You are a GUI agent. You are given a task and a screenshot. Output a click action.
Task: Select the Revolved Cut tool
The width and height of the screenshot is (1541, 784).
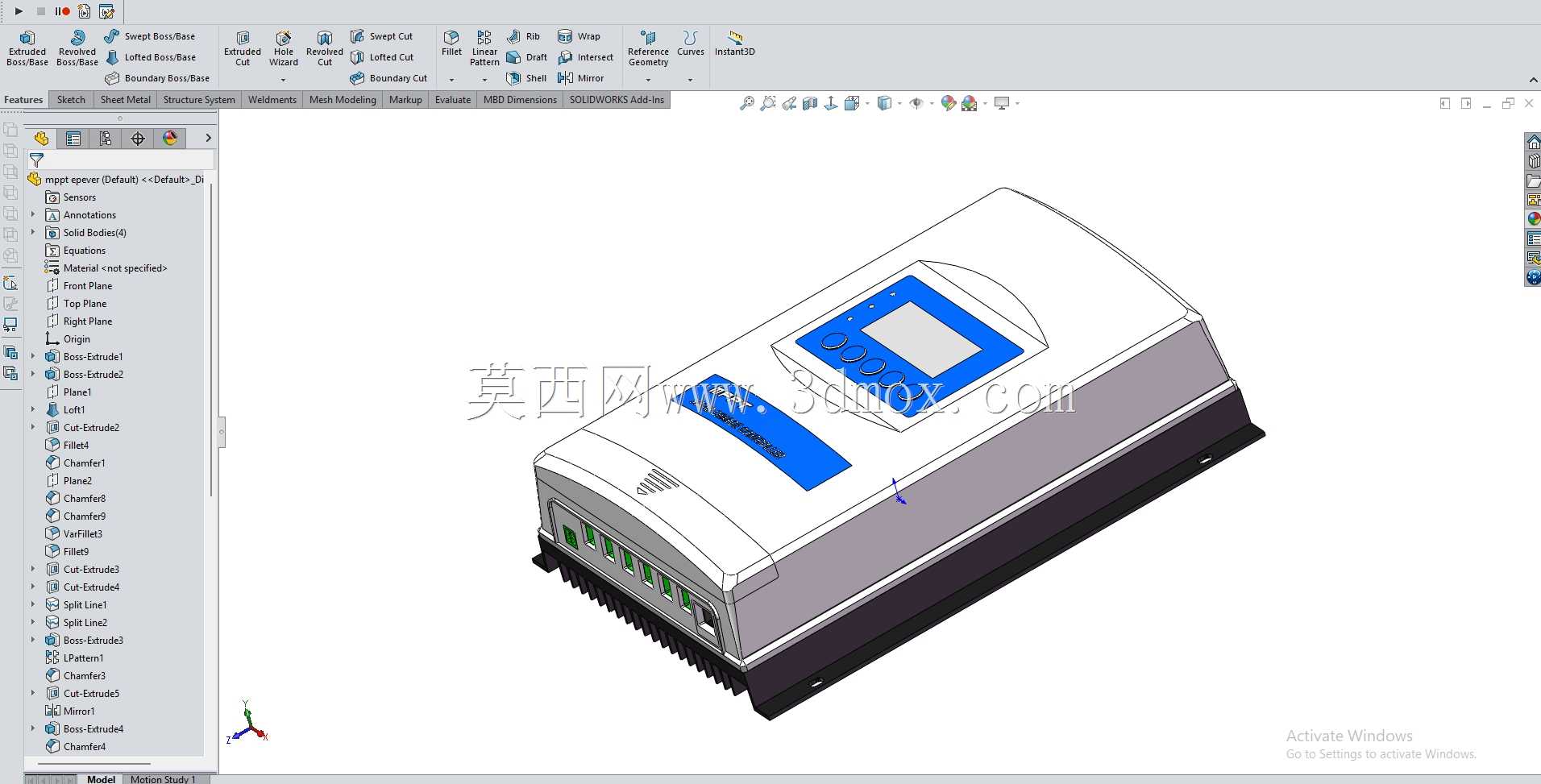click(325, 48)
